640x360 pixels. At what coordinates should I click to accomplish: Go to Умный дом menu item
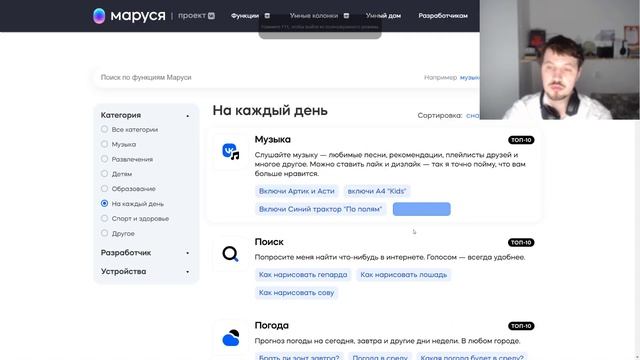click(383, 16)
